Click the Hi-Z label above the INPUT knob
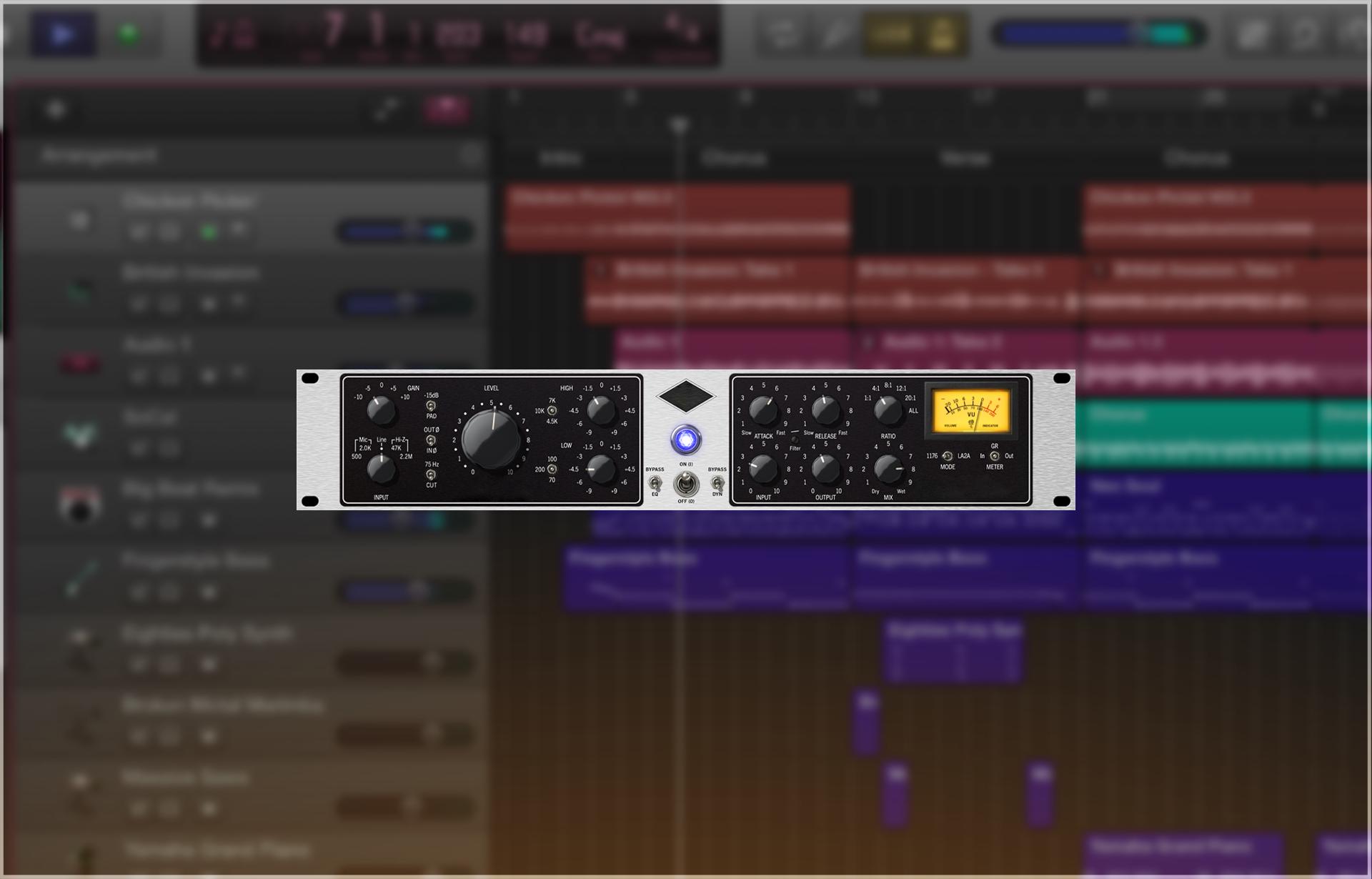Image resolution: width=1372 pixels, height=879 pixels. (x=400, y=440)
